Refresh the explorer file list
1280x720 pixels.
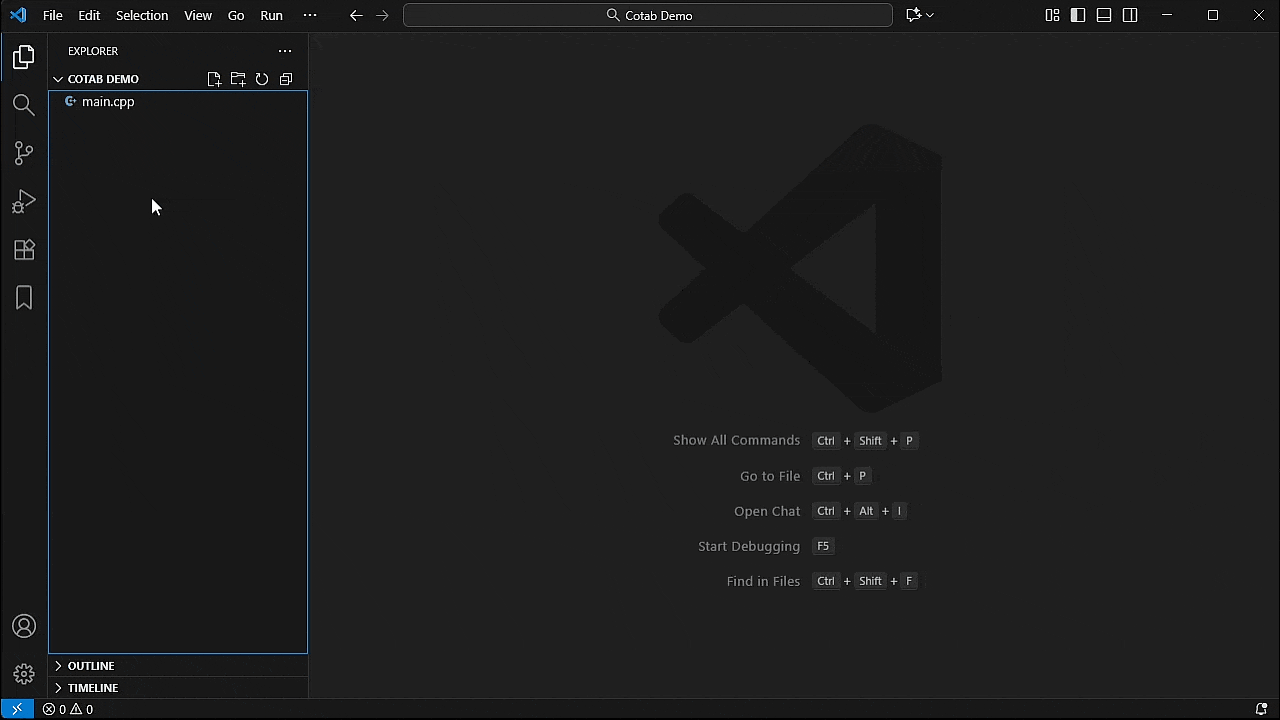[261, 79]
